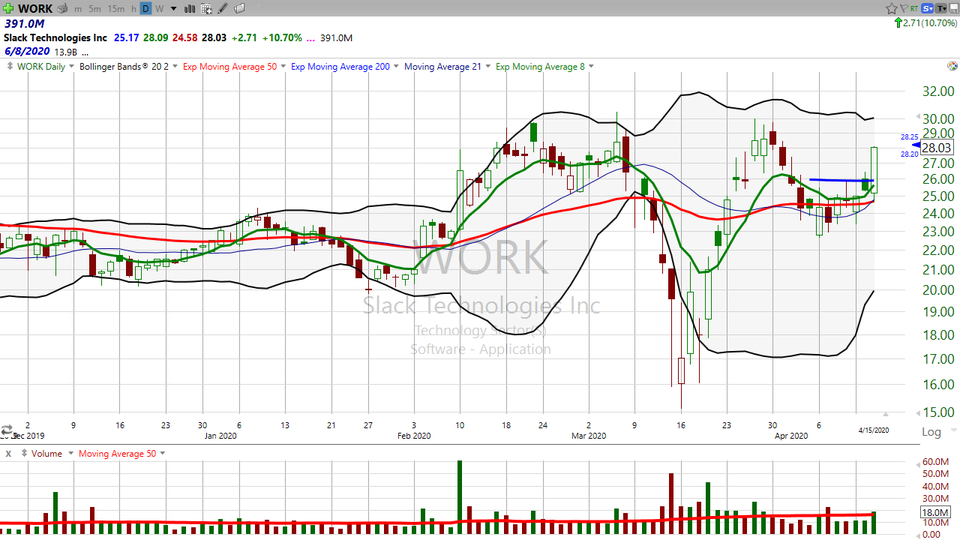Viewport: 960px width, 540px height.
Task: Click the Moving Average 21 label
Action: tap(443, 67)
